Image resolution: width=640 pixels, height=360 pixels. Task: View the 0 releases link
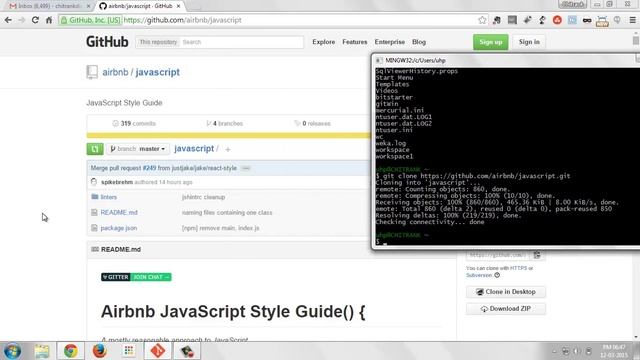312,123
